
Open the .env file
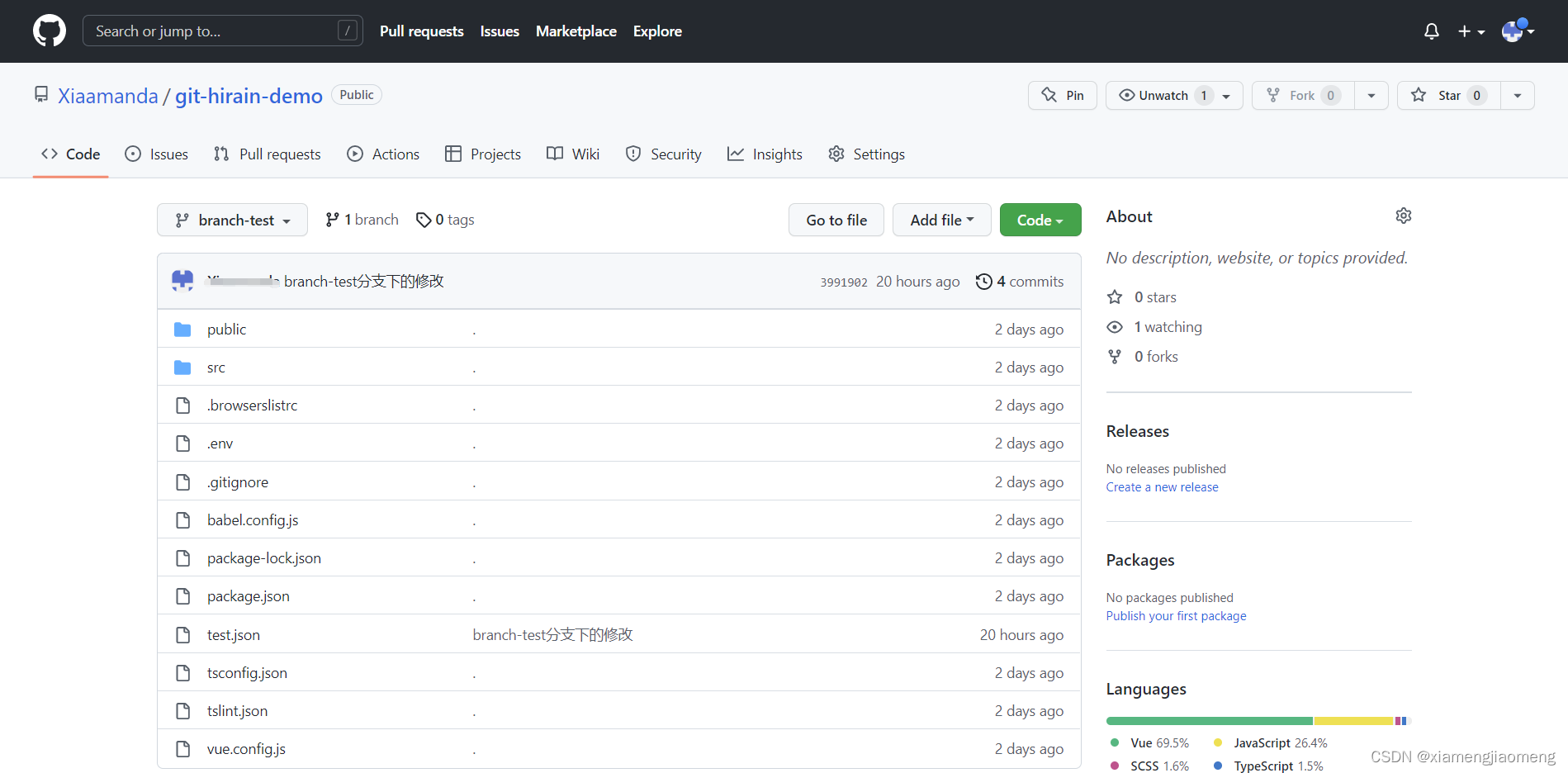tap(220, 443)
